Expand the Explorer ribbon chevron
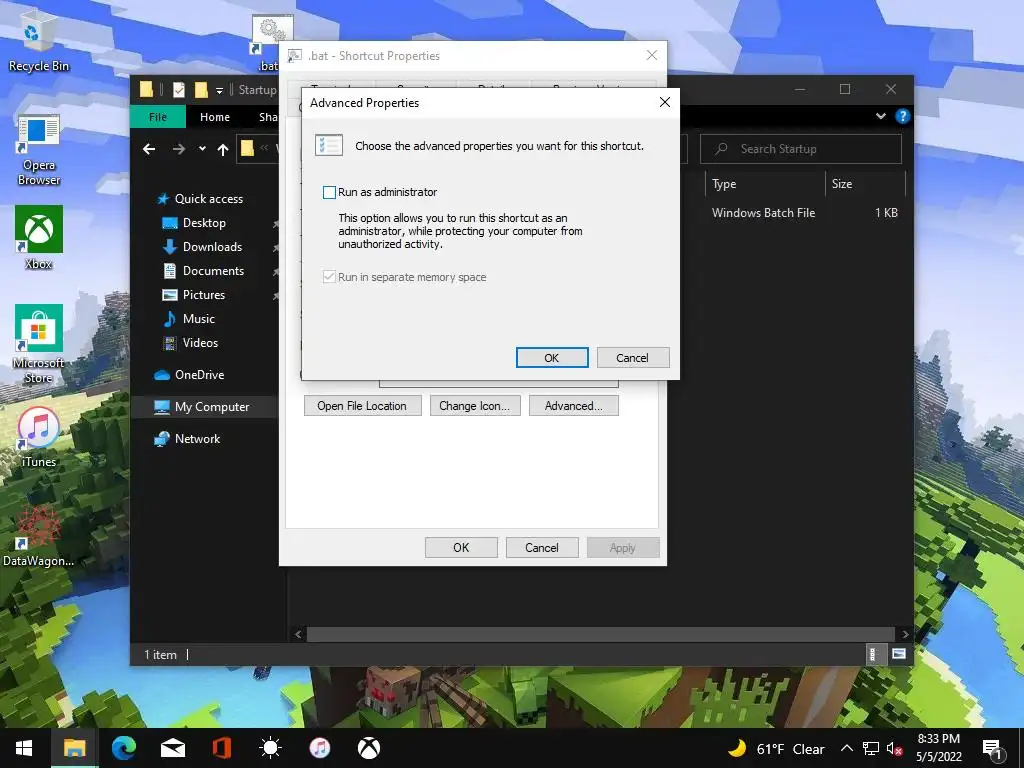The image size is (1024, 768). 881,116
